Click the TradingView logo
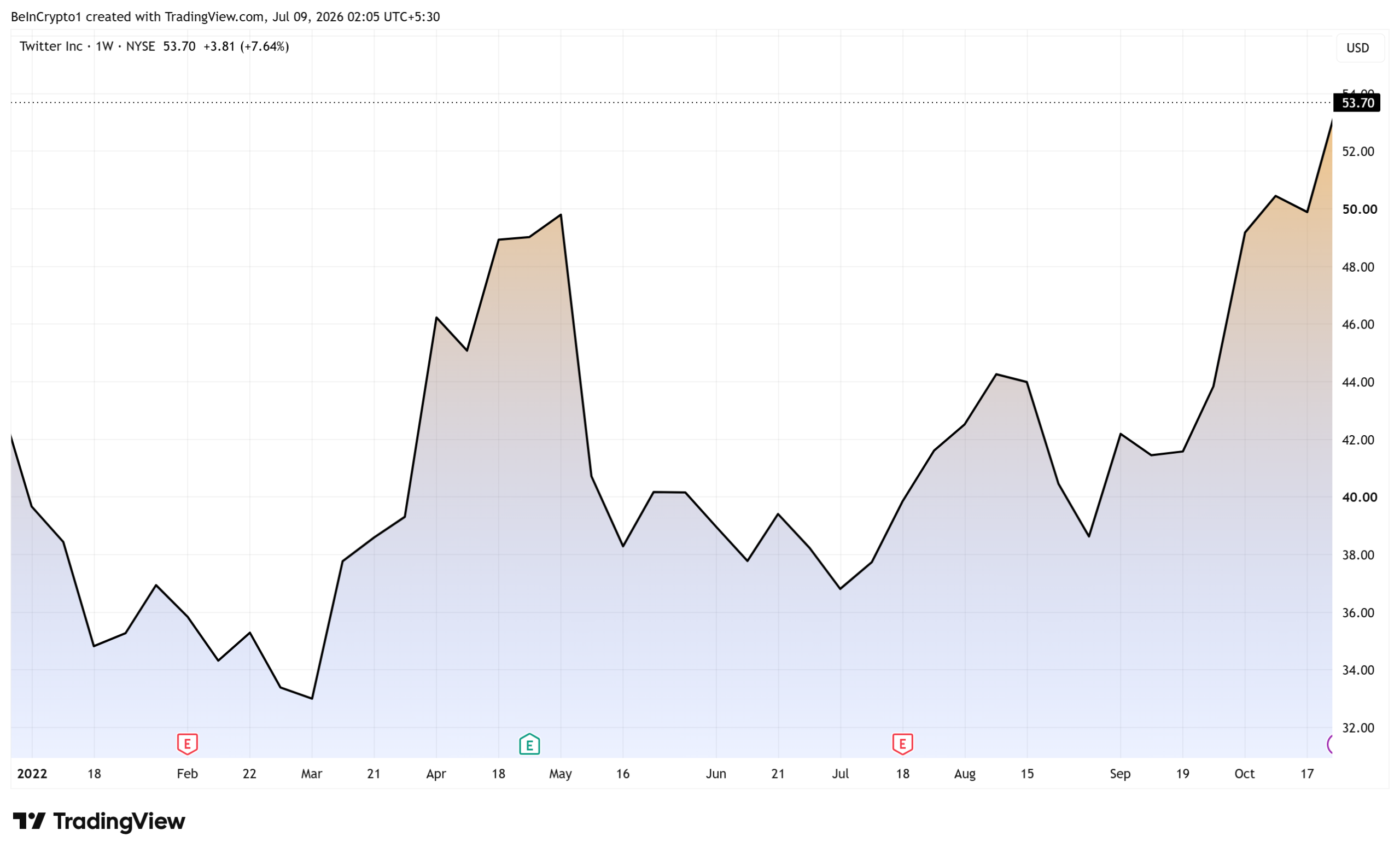Image resolution: width=1400 pixels, height=854 pixels. pyautogui.click(x=100, y=822)
